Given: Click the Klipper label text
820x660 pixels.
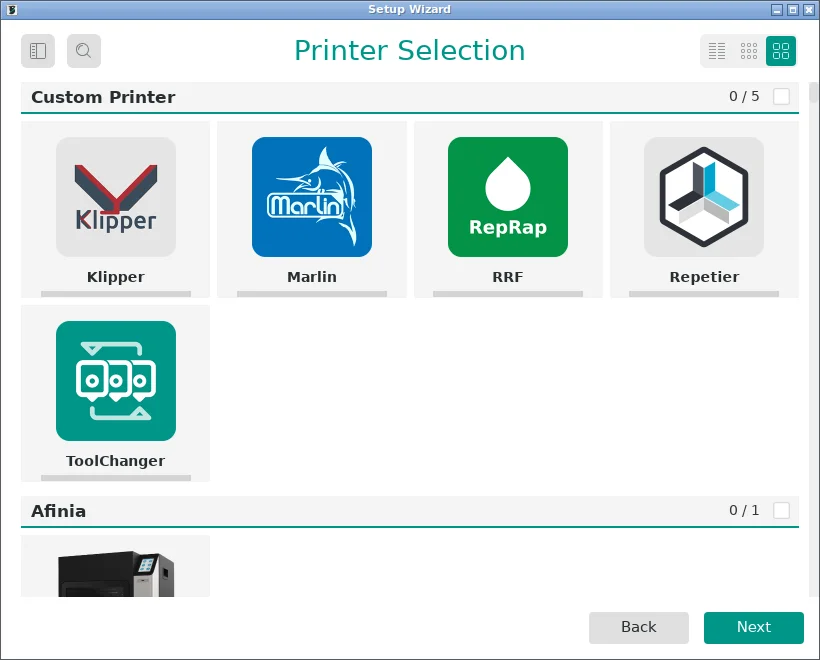Looking at the screenshot, I should coord(116,277).
